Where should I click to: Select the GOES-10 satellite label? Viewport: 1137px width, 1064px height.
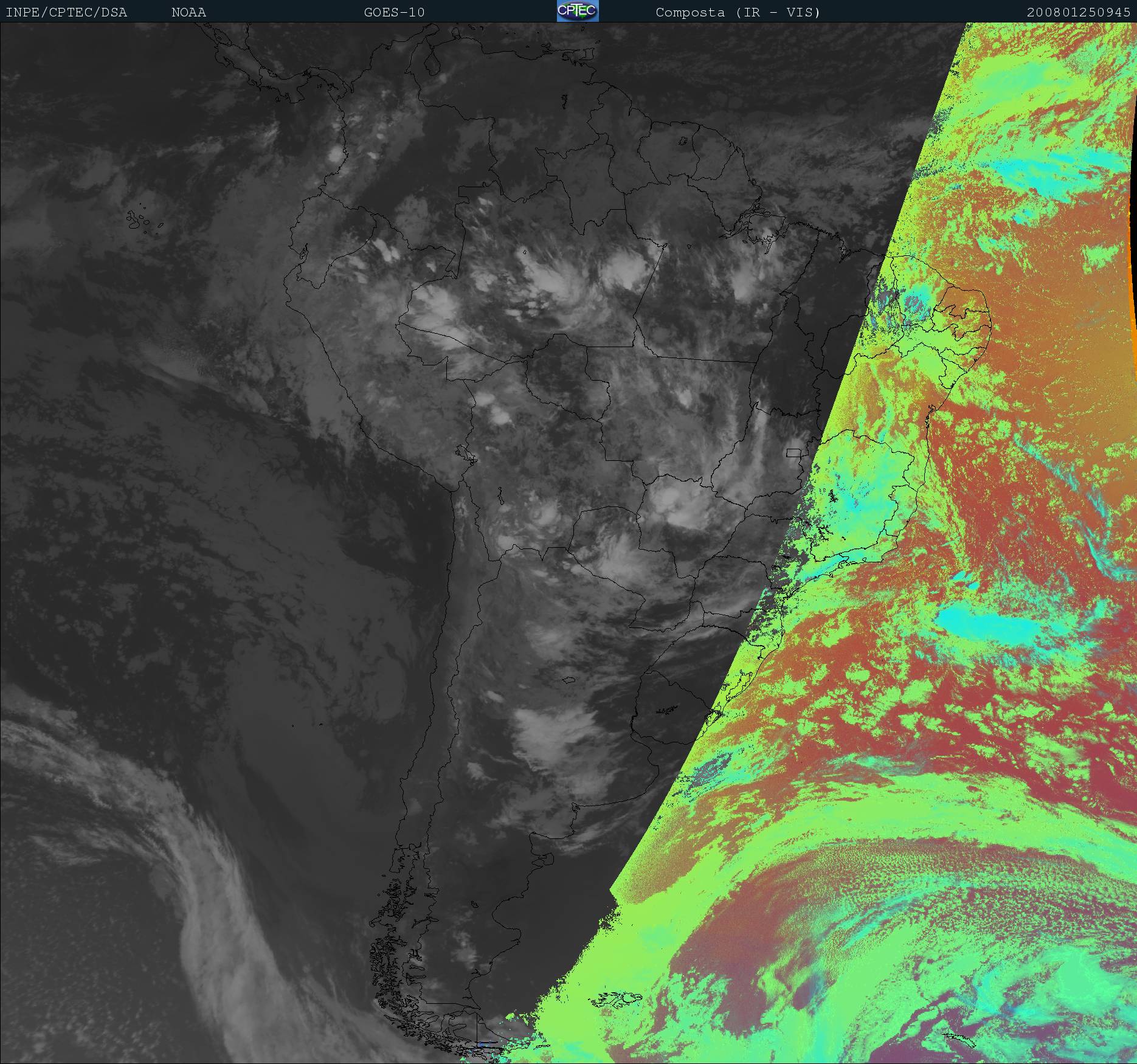click(394, 13)
